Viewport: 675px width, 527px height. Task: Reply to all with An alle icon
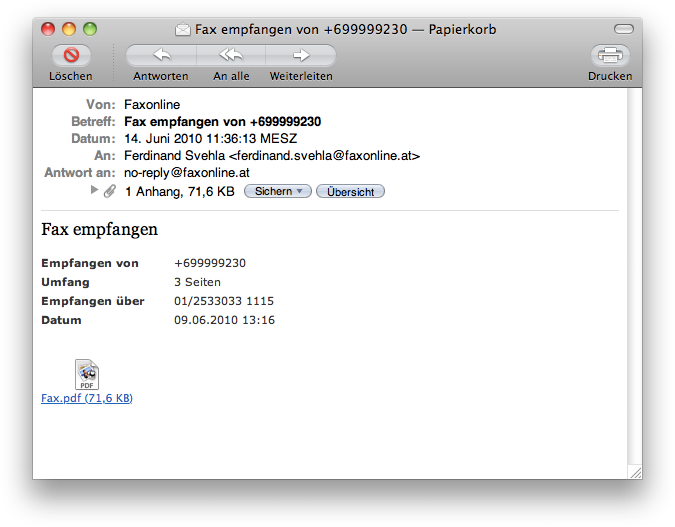click(231, 56)
